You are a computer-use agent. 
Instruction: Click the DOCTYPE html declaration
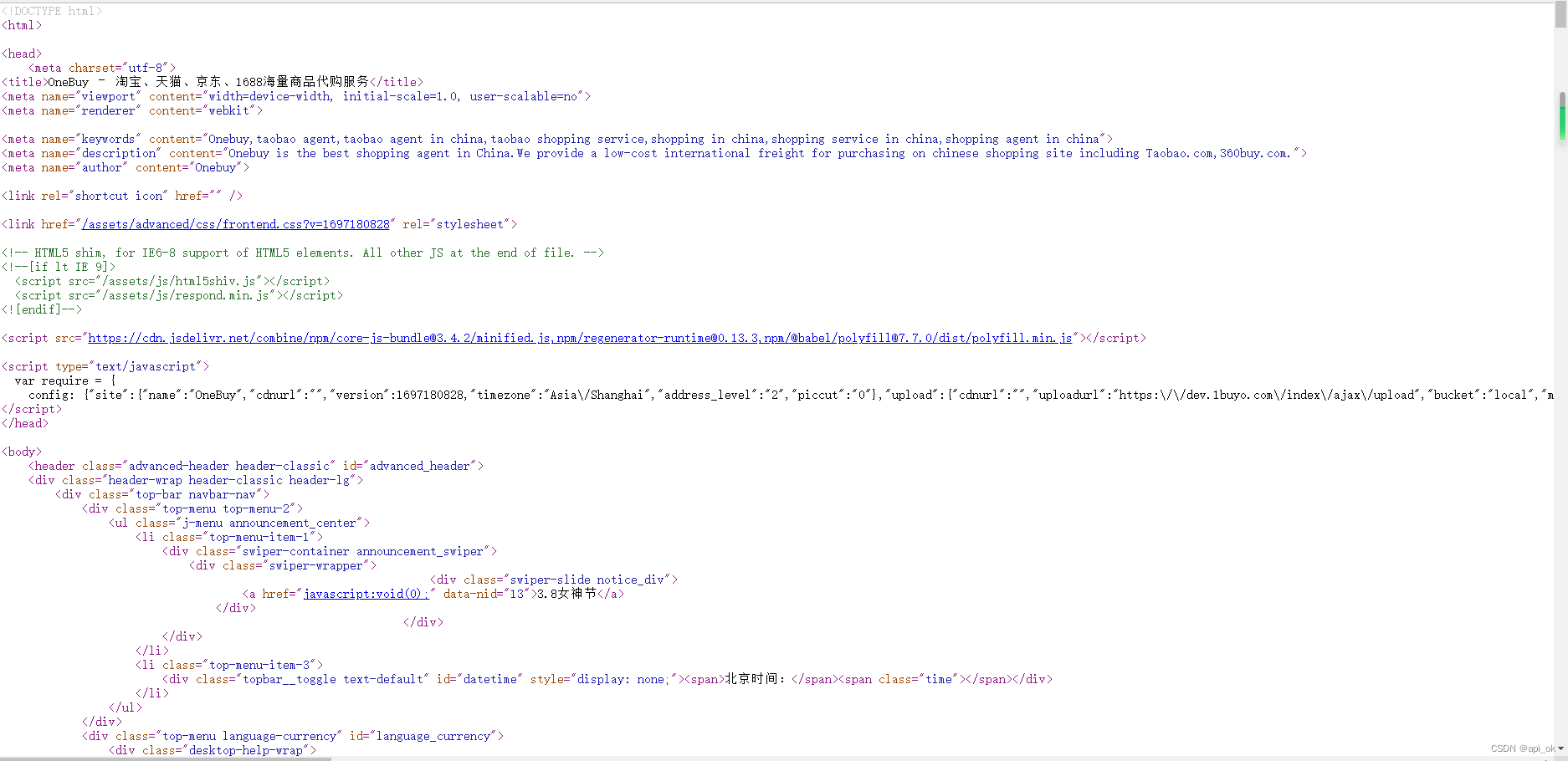(52, 11)
